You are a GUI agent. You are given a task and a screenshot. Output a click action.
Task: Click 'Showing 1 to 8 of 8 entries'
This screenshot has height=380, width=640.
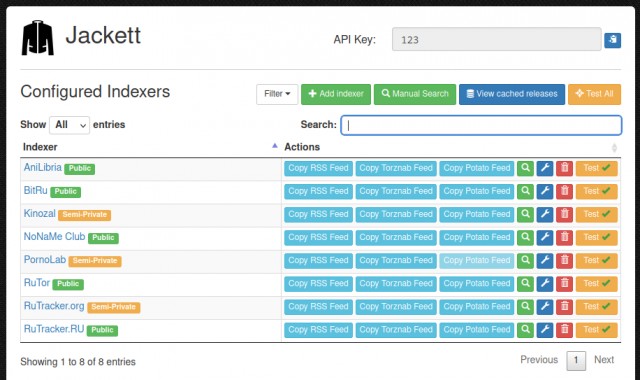point(78,362)
